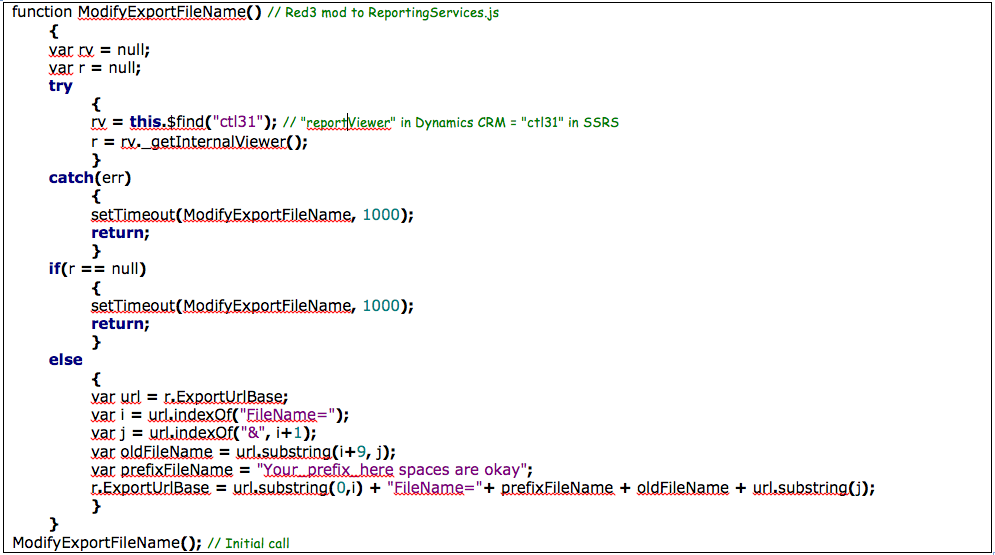Screen dimensions: 995x555
Task: Click the rv._getInternalViewer() line
Action: (199, 141)
